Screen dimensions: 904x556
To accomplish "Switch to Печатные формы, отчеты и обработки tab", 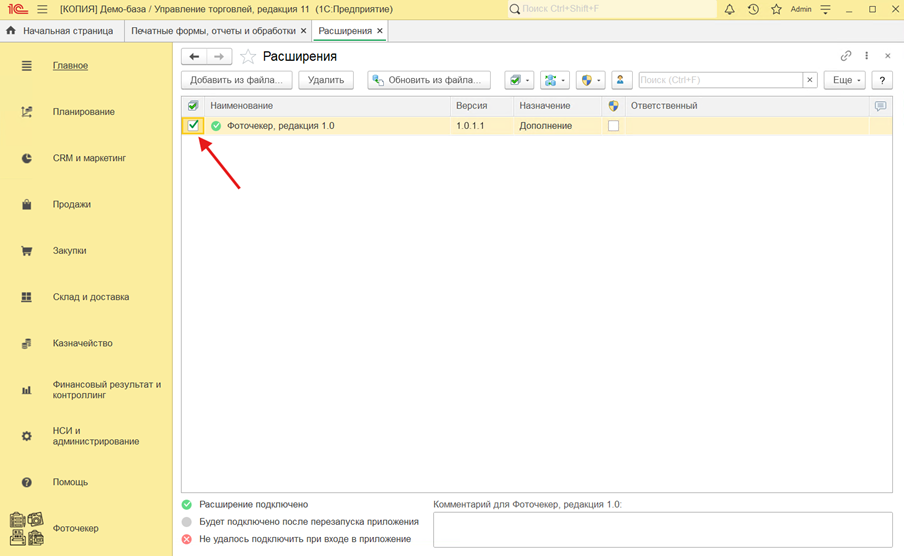I will point(213,31).
